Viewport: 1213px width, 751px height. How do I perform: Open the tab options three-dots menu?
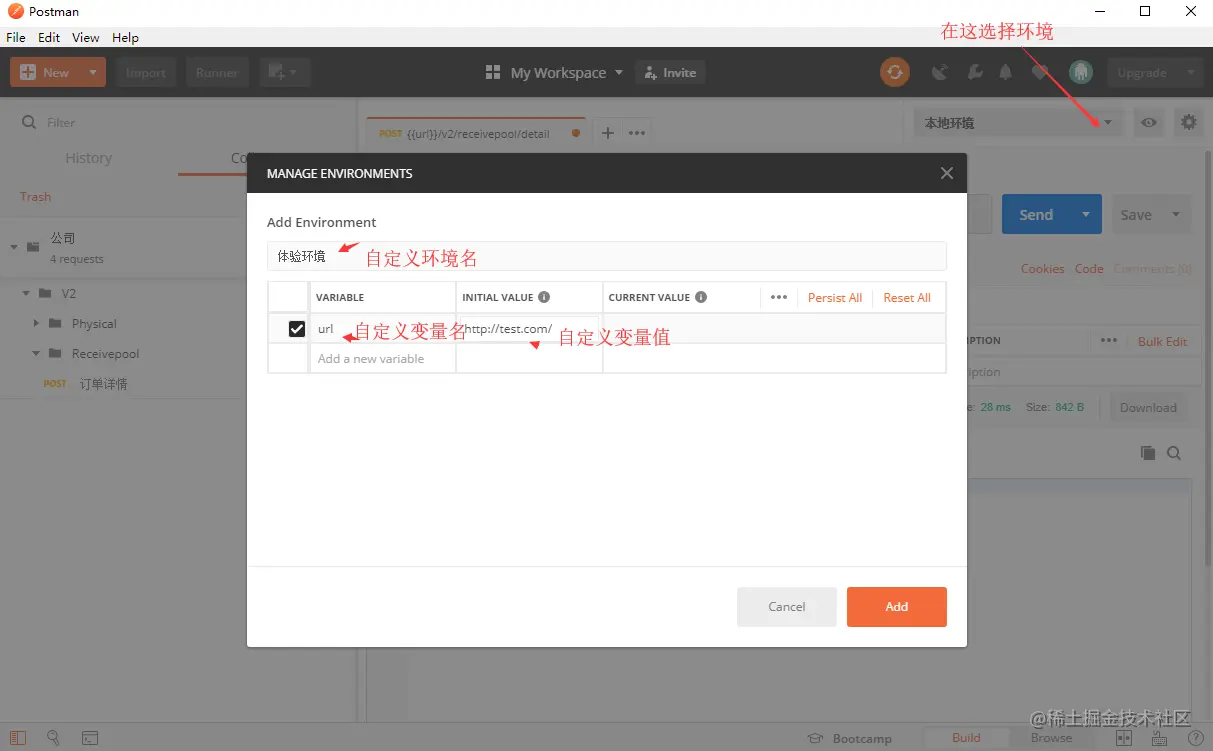[x=637, y=133]
